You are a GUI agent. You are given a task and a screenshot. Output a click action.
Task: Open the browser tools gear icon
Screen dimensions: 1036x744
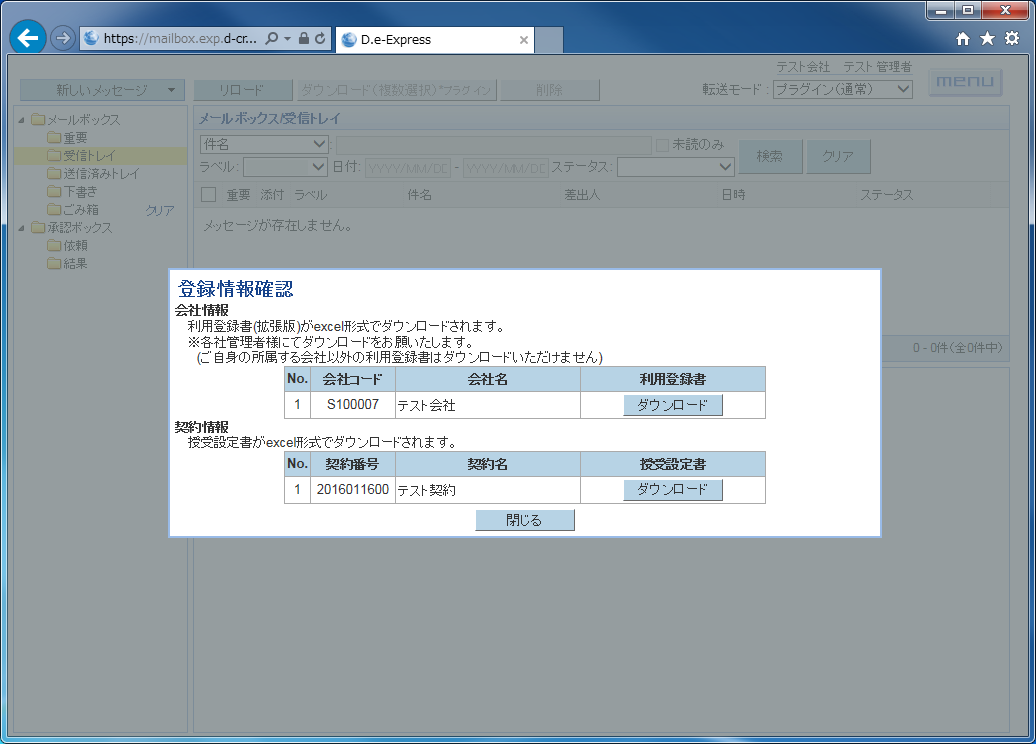(1012, 39)
